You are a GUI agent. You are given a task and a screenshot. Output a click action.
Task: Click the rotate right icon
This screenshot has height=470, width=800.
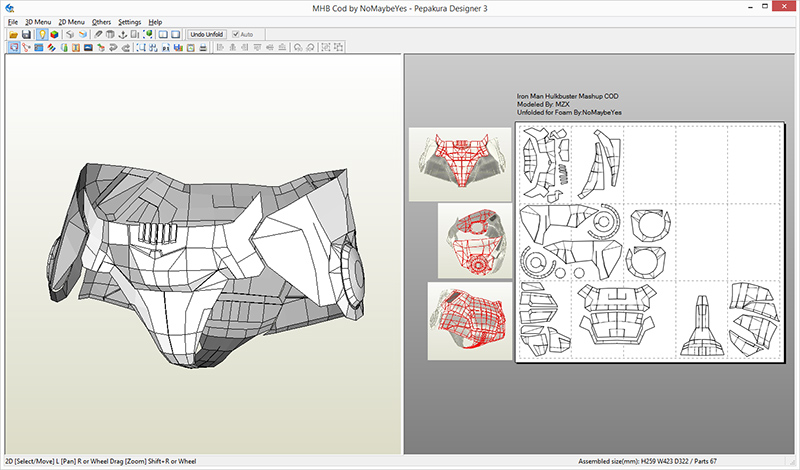(310, 47)
